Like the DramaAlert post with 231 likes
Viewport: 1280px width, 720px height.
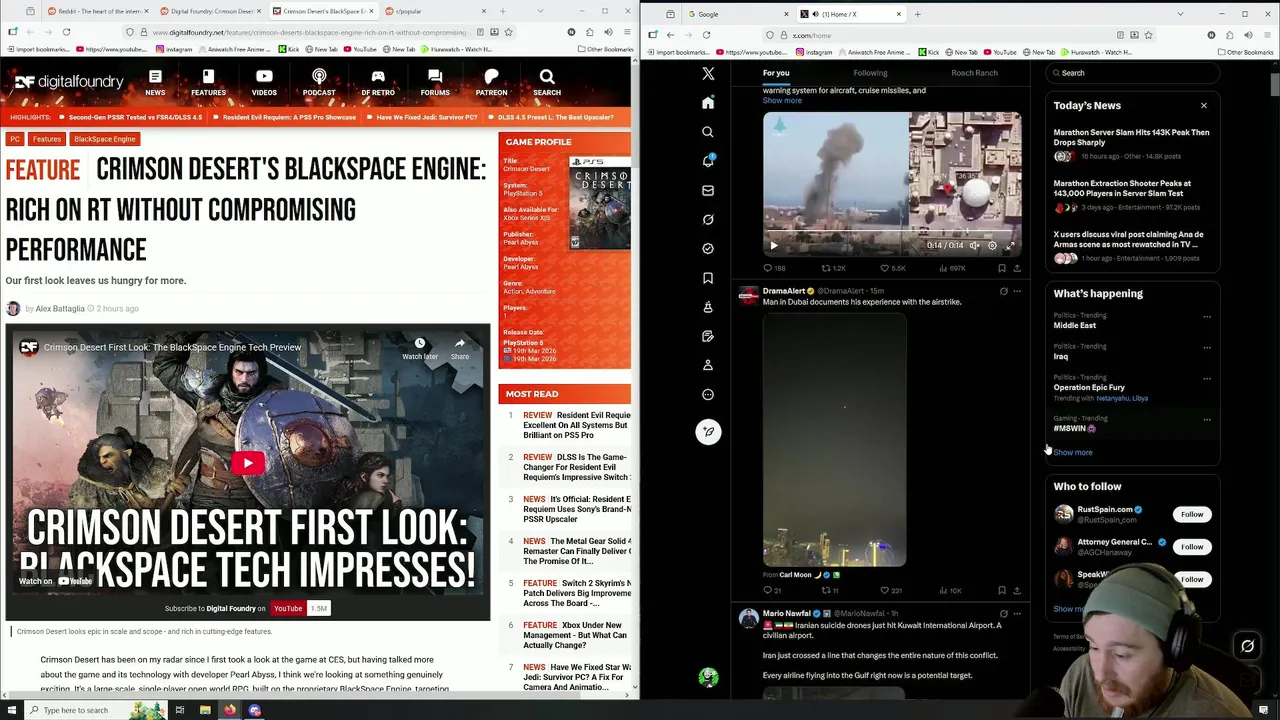[x=891, y=590]
